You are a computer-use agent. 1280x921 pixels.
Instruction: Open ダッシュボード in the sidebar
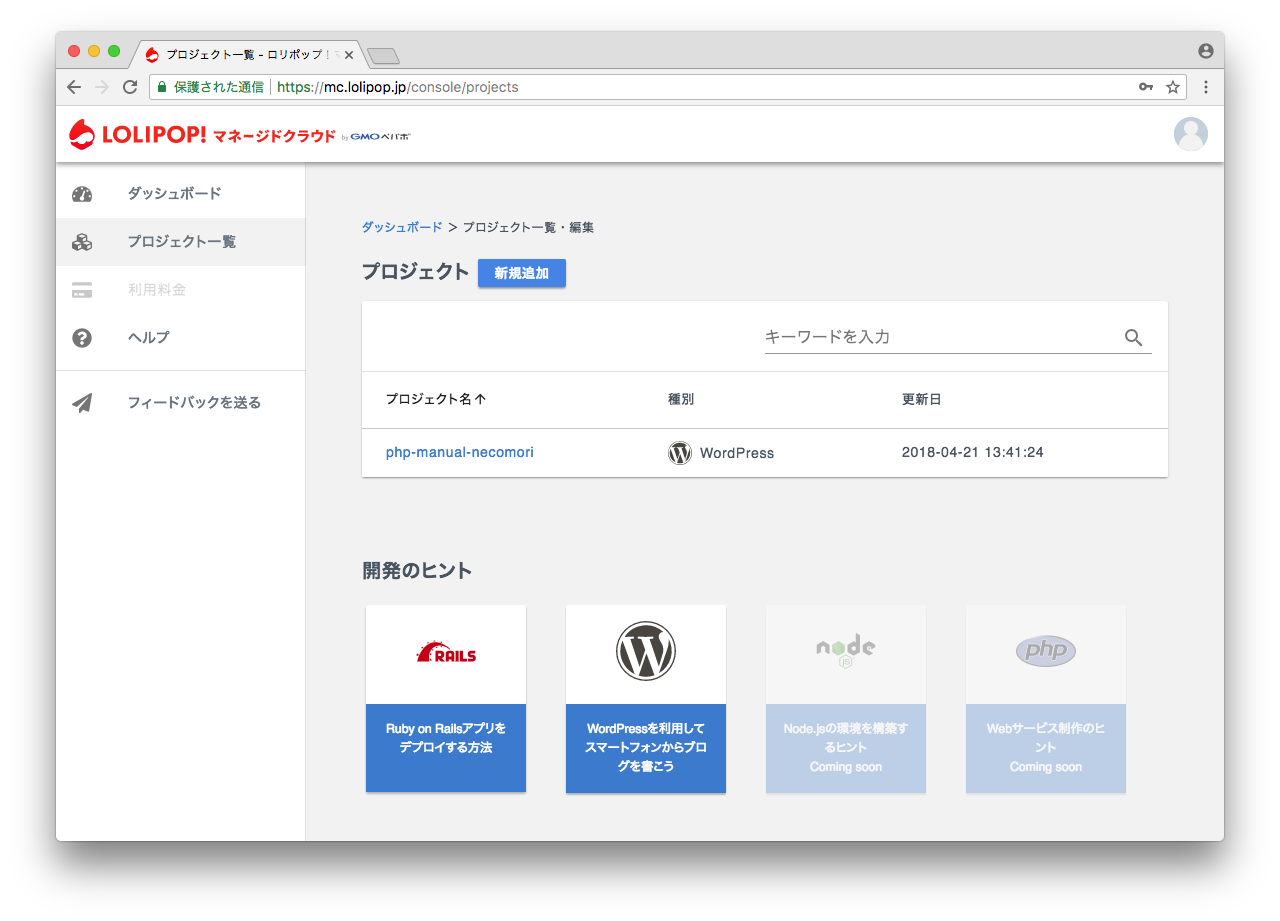(181, 194)
